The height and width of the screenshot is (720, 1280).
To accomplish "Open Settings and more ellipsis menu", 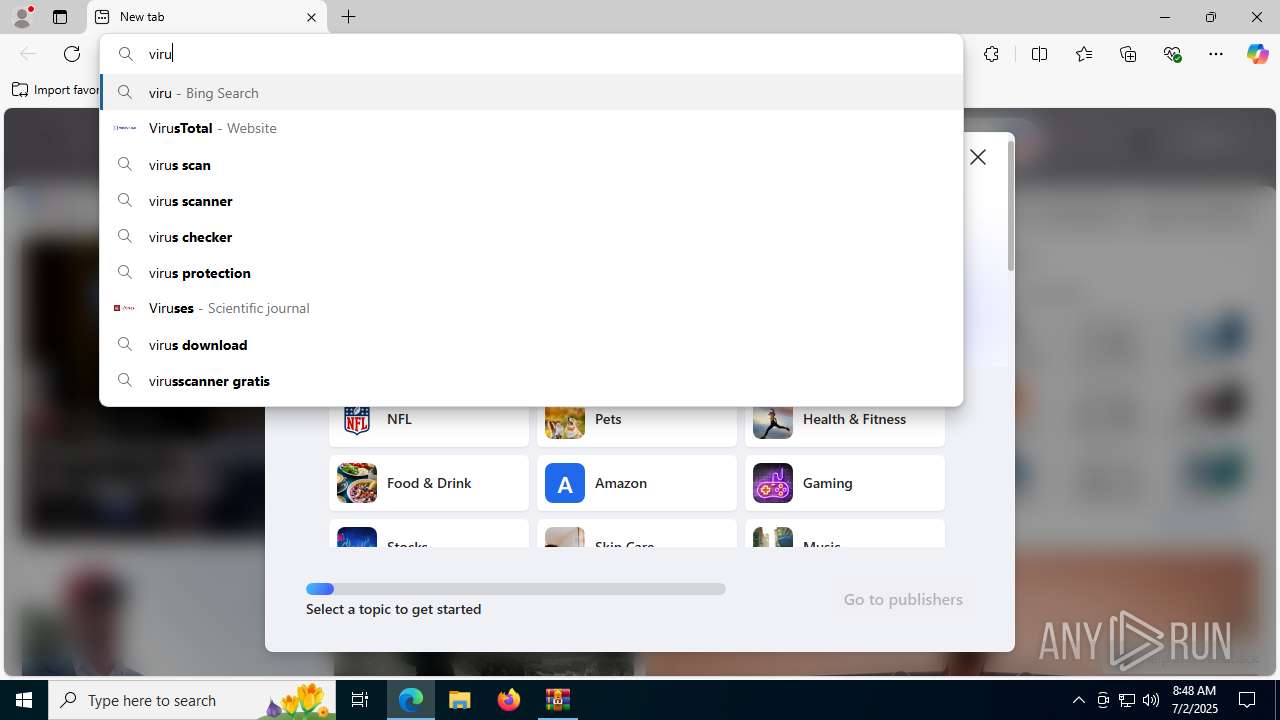I will click(x=1216, y=54).
